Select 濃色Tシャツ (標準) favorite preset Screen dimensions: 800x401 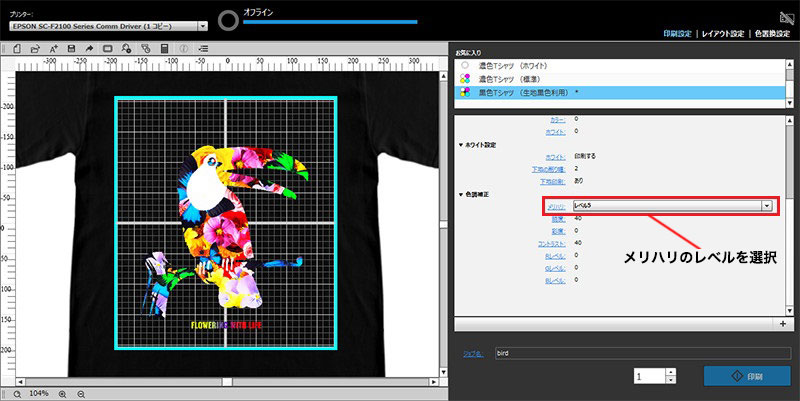509,78
